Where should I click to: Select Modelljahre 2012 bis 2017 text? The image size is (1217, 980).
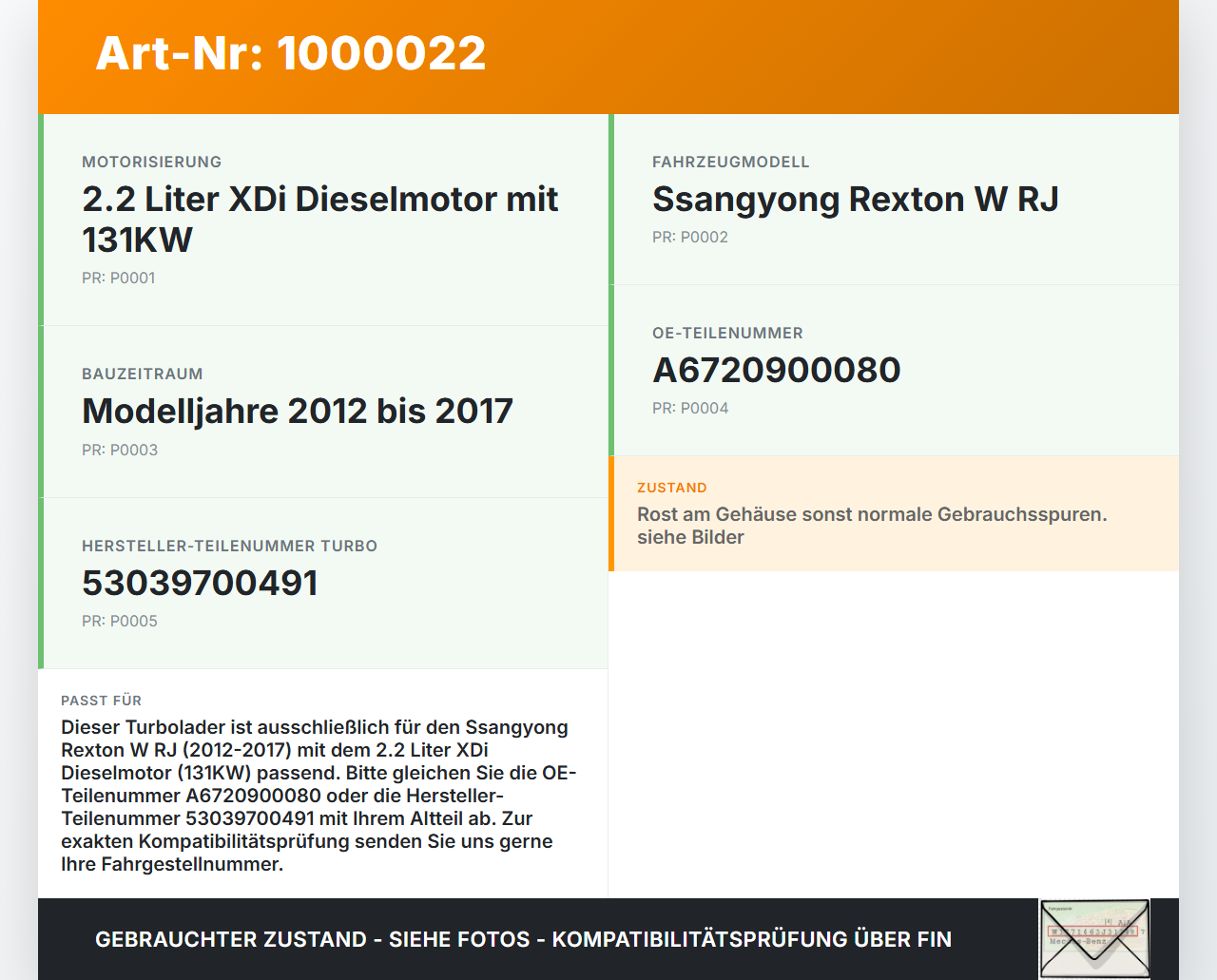tap(298, 412)
